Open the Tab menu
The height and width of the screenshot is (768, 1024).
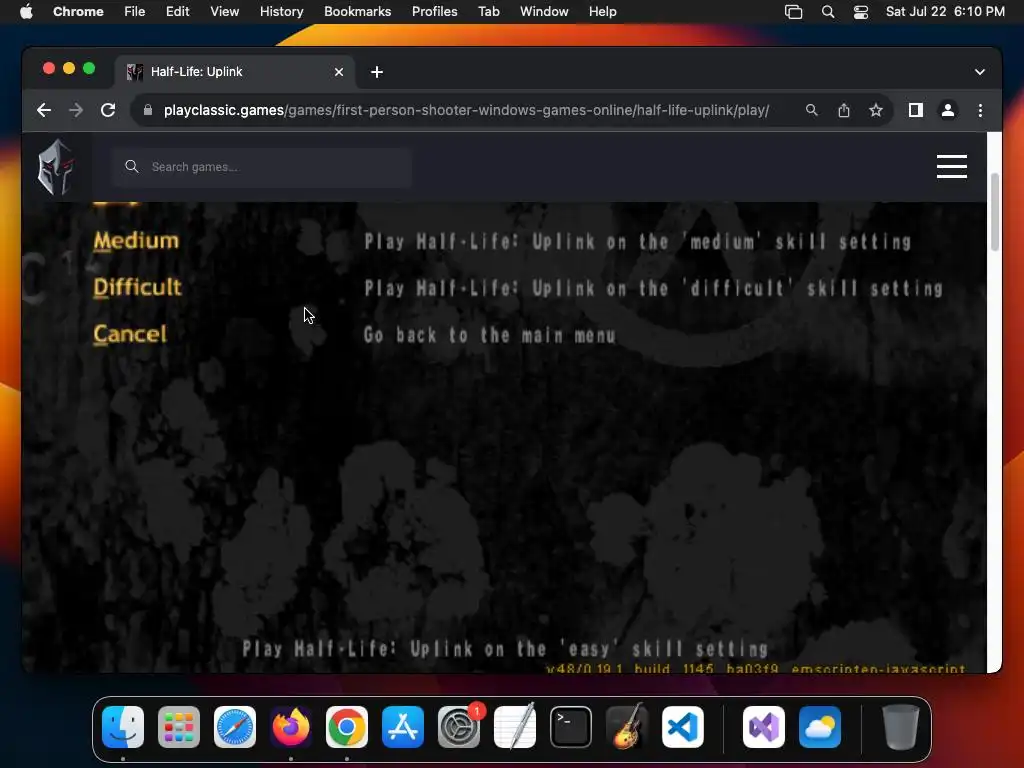point(488,12)
